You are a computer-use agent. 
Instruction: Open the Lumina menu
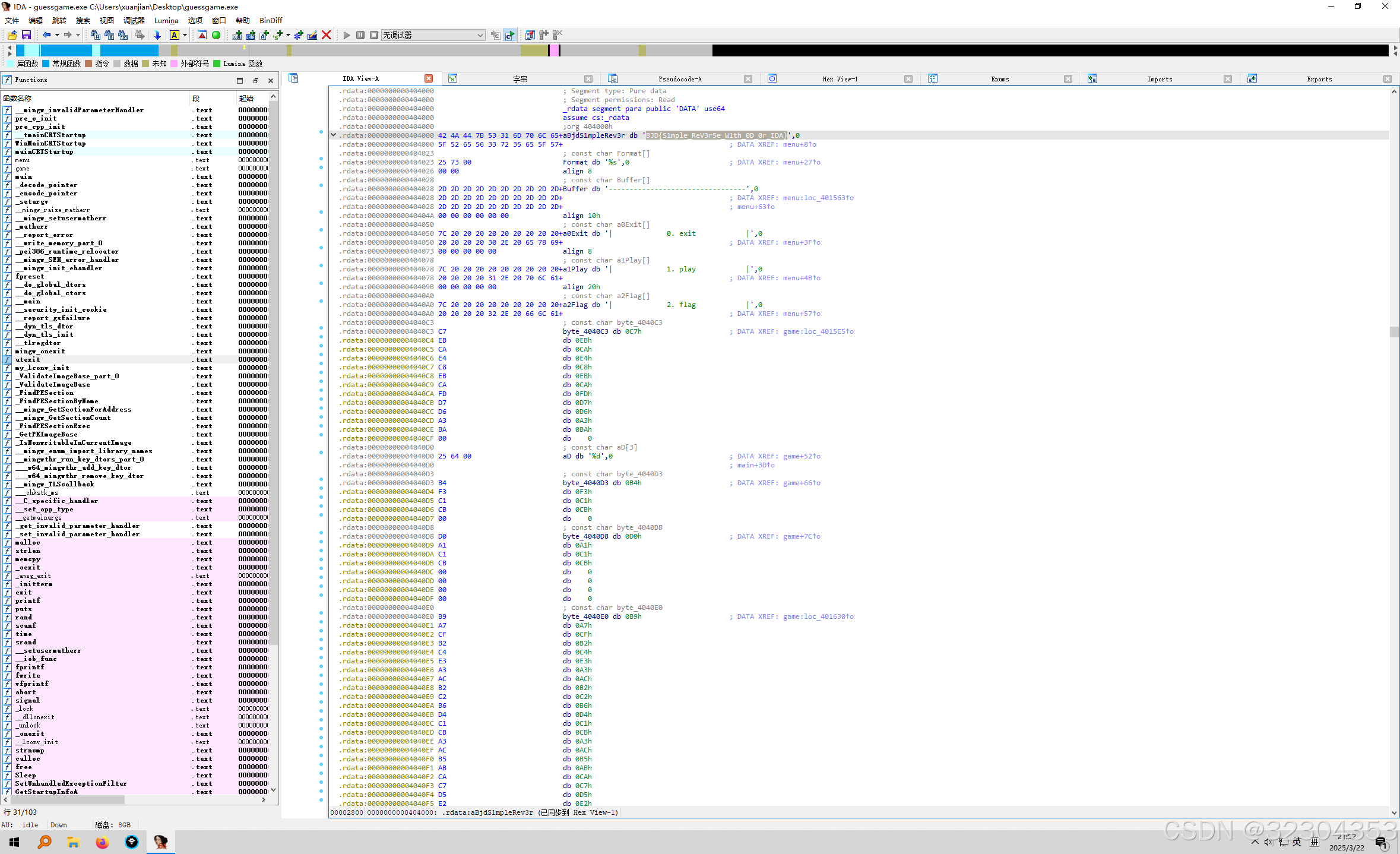[x=166, y=20]
